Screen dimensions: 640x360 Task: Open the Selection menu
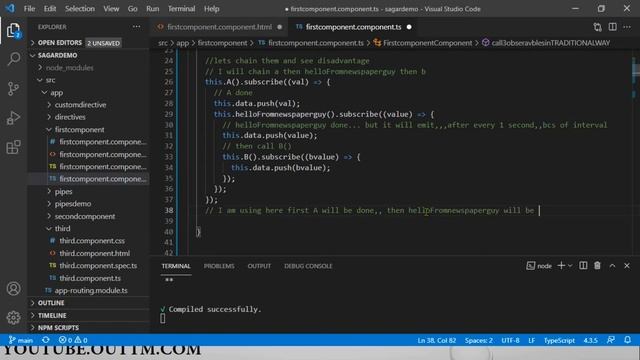[80, 9]
